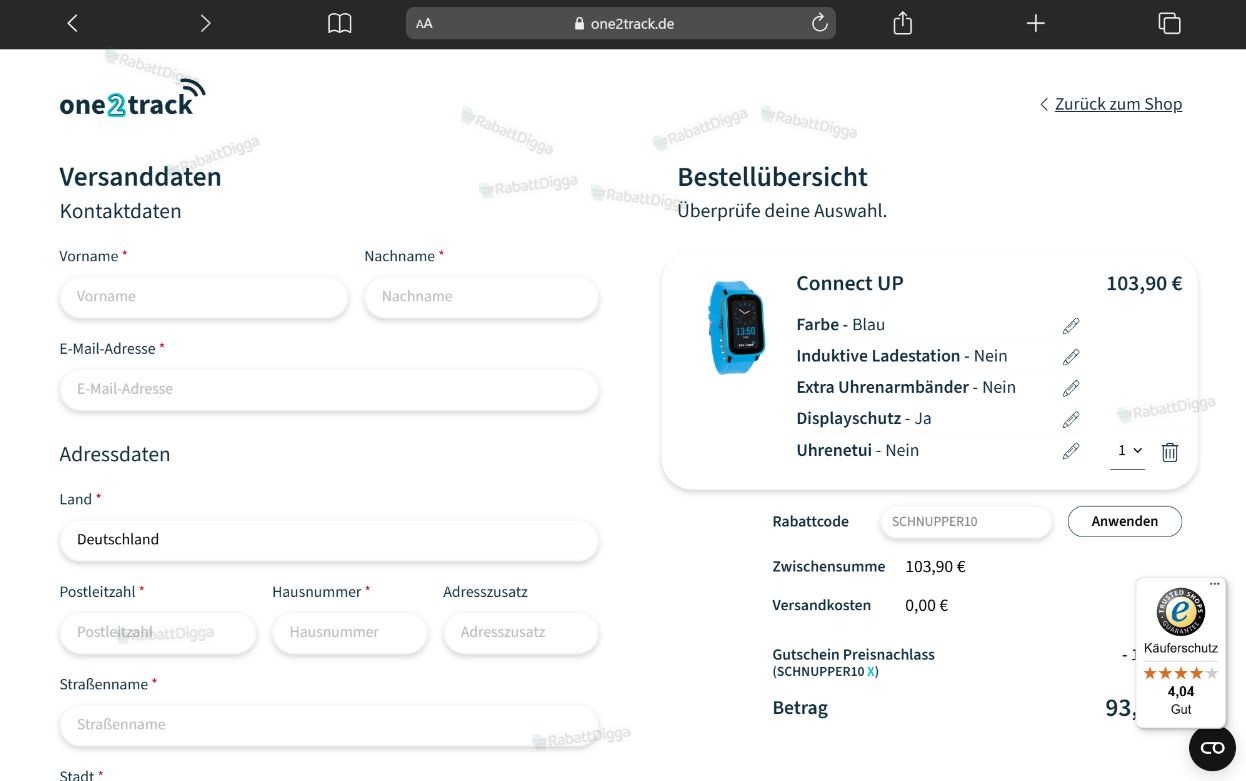Click the Straßenname field

(x=329, y=725)
